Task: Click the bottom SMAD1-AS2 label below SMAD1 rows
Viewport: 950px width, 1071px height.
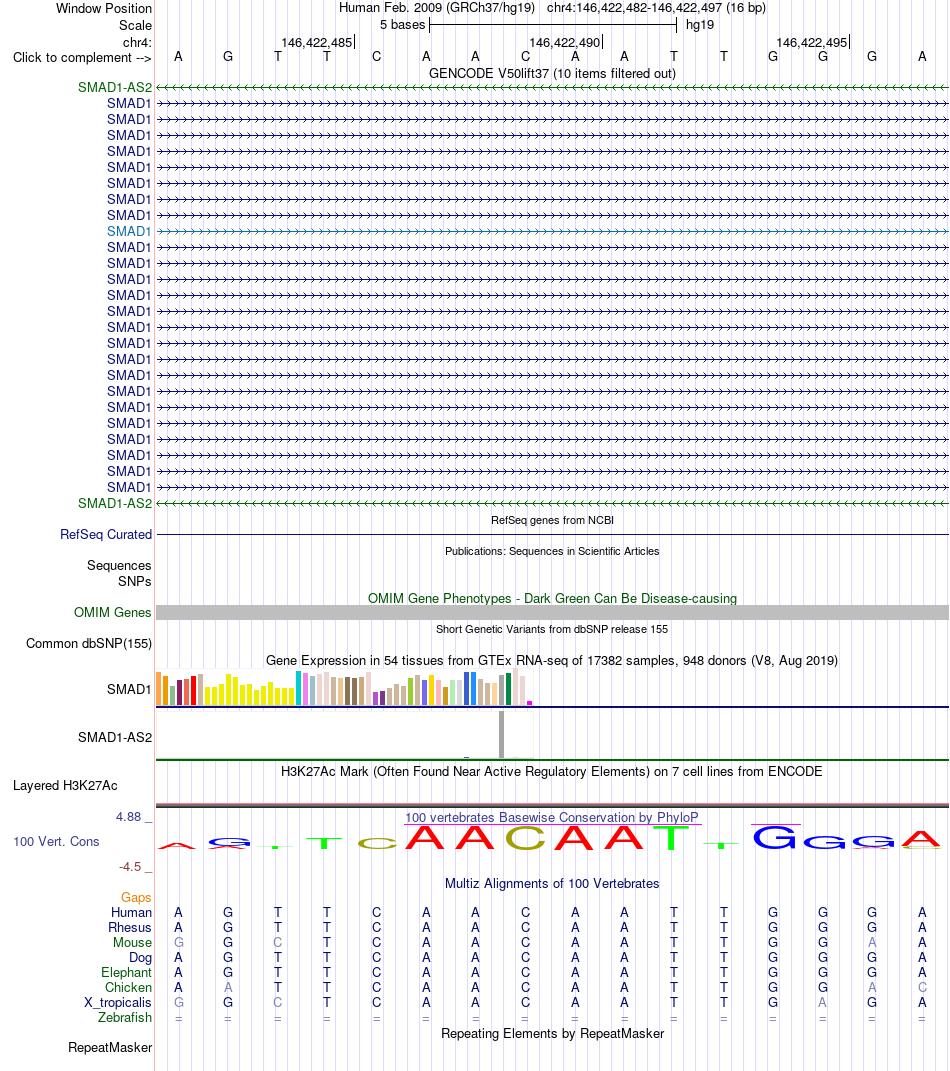Action: click(x=115, y=503)
